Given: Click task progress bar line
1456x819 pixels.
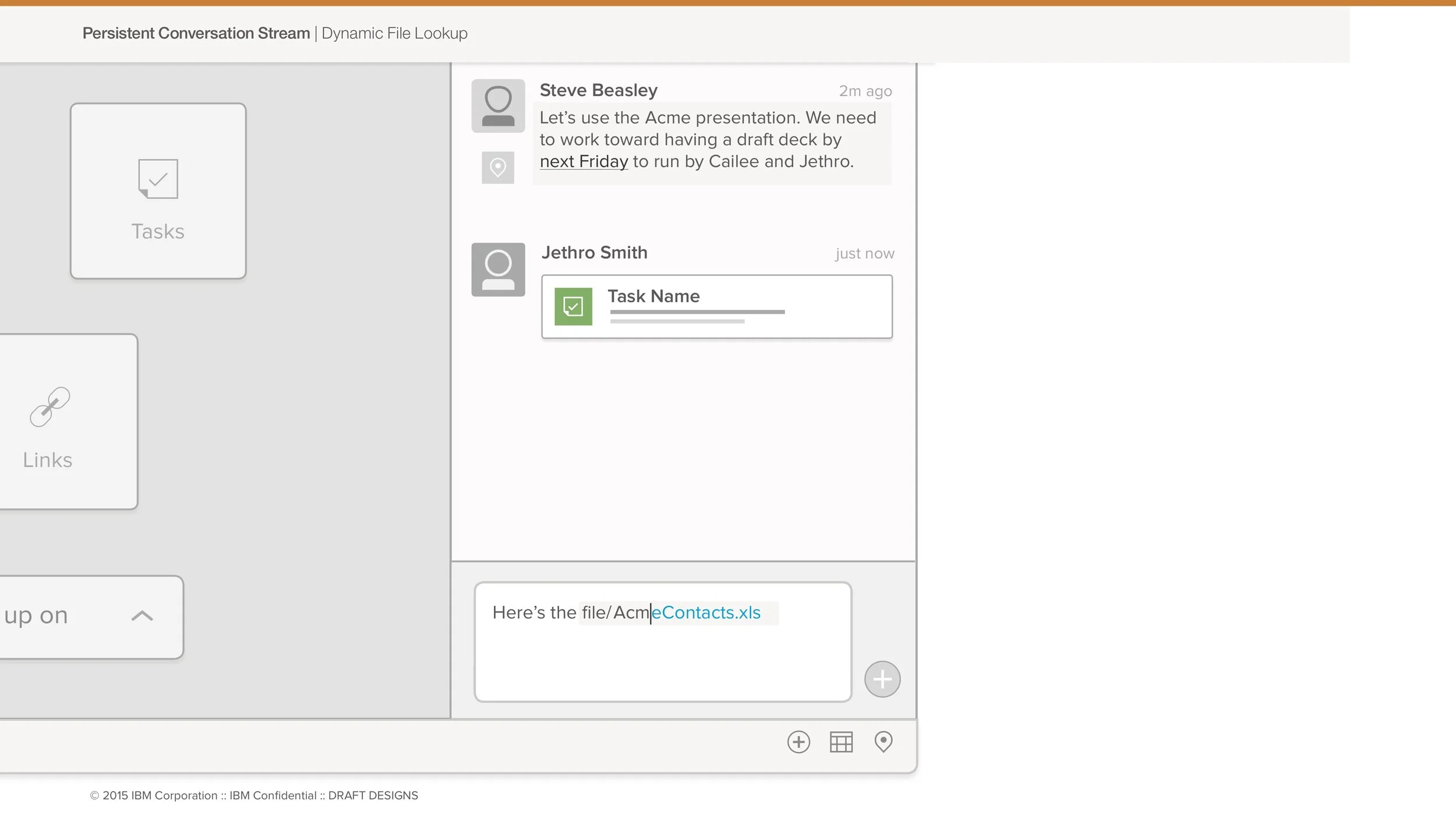Looking at the screenshot, I should (x=697, y=312).
